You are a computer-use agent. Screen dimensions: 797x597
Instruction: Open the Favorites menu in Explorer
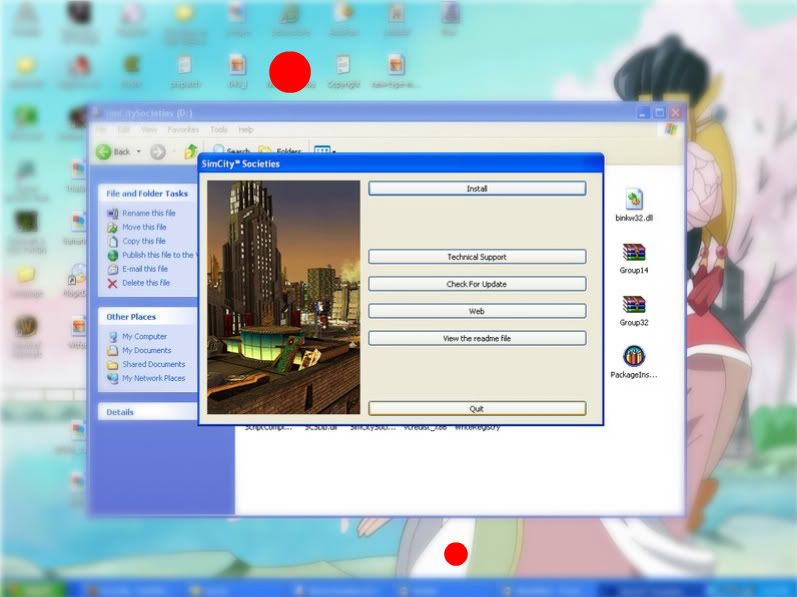[183, 130]
